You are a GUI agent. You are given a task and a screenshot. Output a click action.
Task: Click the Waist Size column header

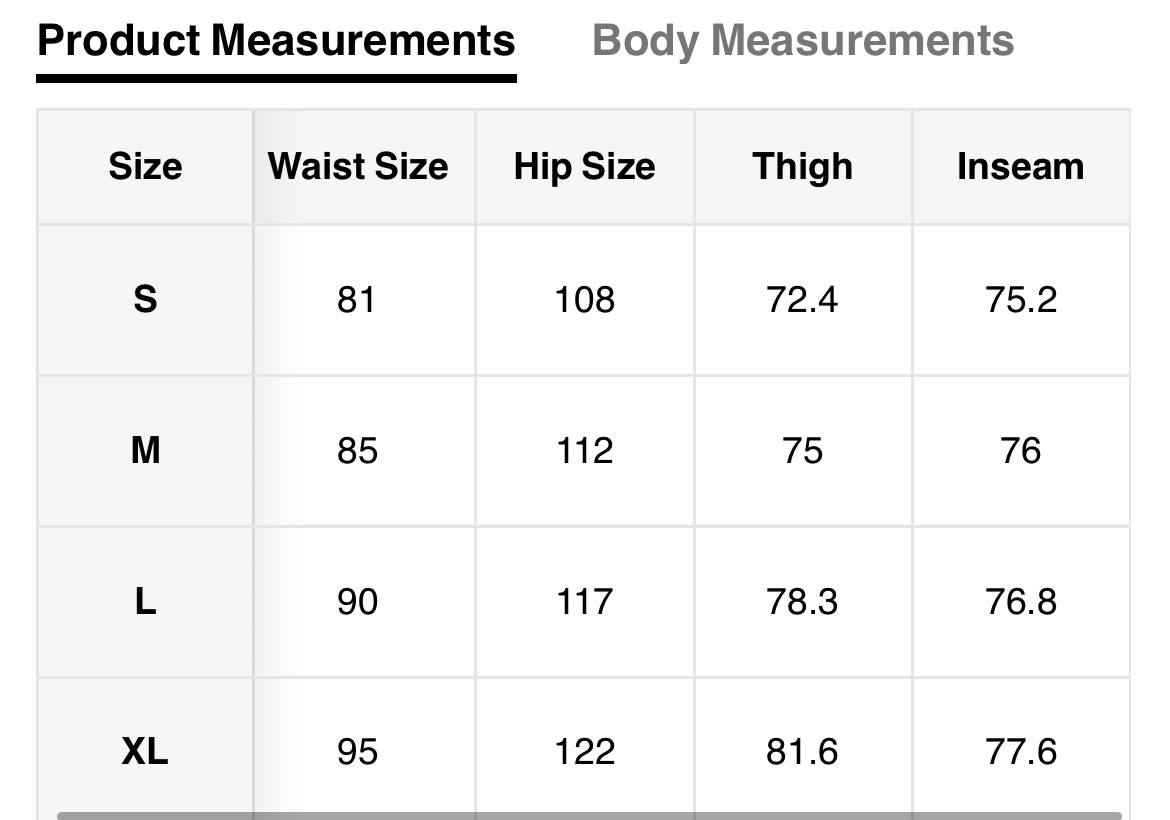(358, 166)
